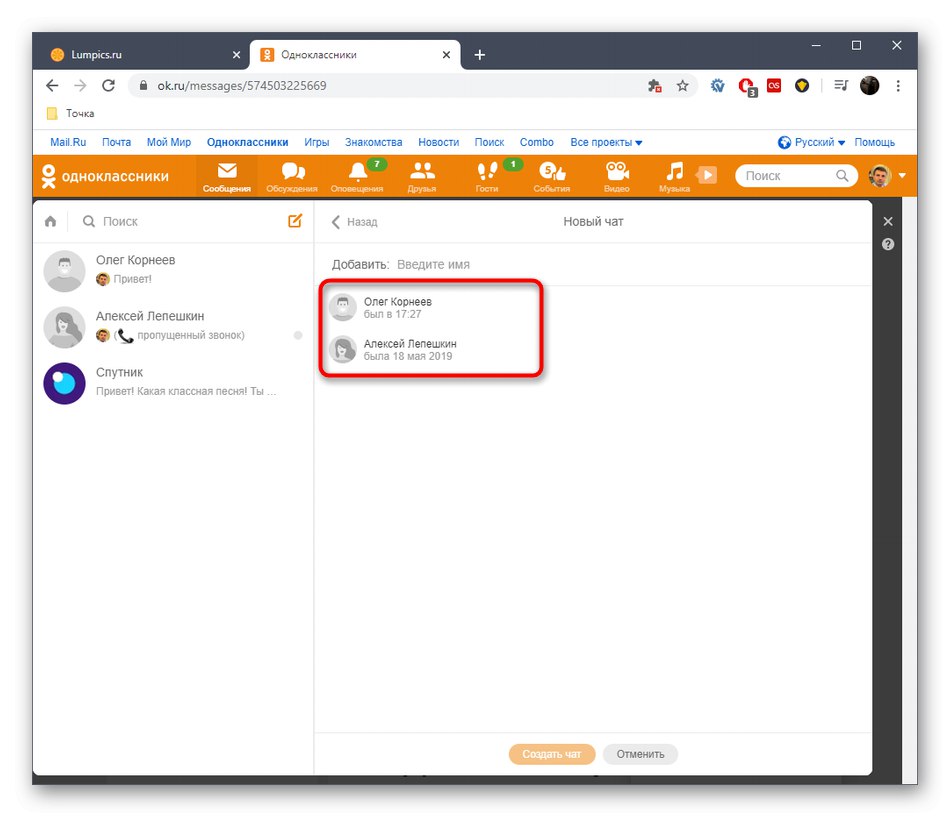Switch to Одноклассники browser tab
The image size is (950, 817).
(356, 55)
